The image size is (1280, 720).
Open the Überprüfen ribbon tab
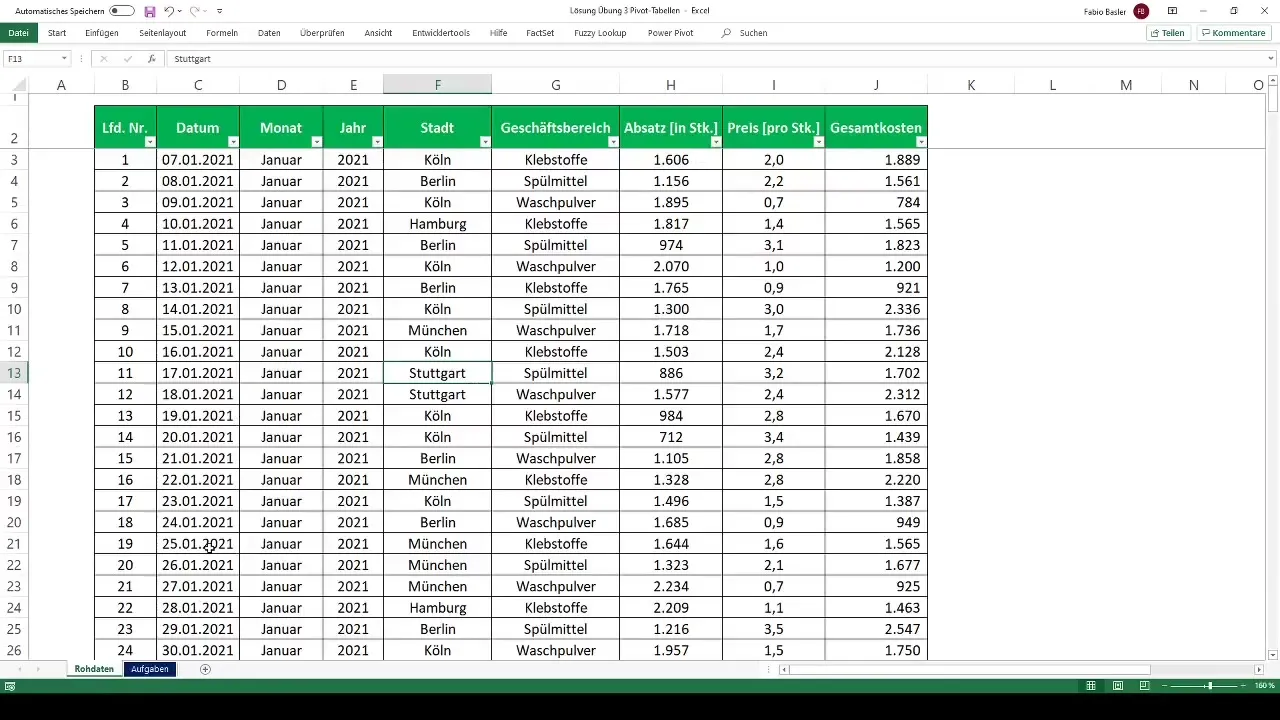322,33
